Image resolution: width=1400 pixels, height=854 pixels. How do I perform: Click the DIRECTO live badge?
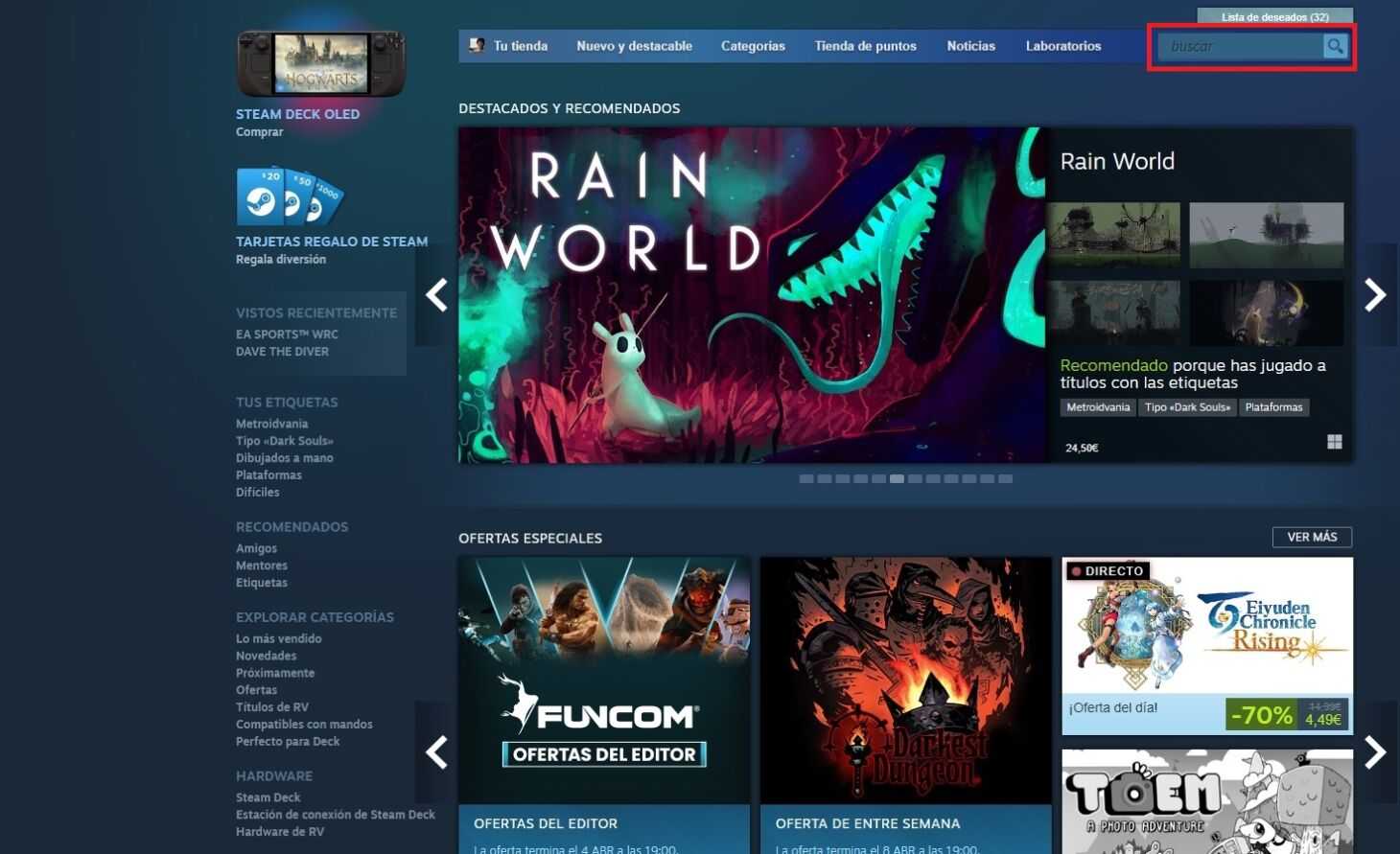1108,570
